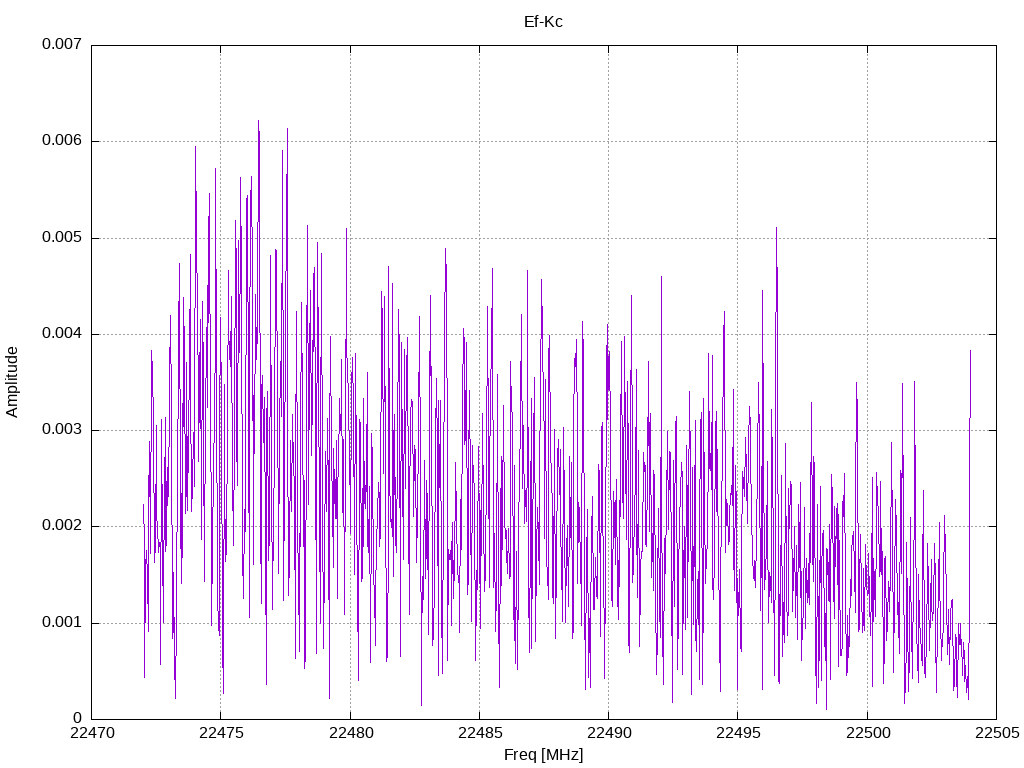Viewport: 1024px width, 768px height.
Task: Click the Freq [MHz] axis label
Action: (543, 755)
